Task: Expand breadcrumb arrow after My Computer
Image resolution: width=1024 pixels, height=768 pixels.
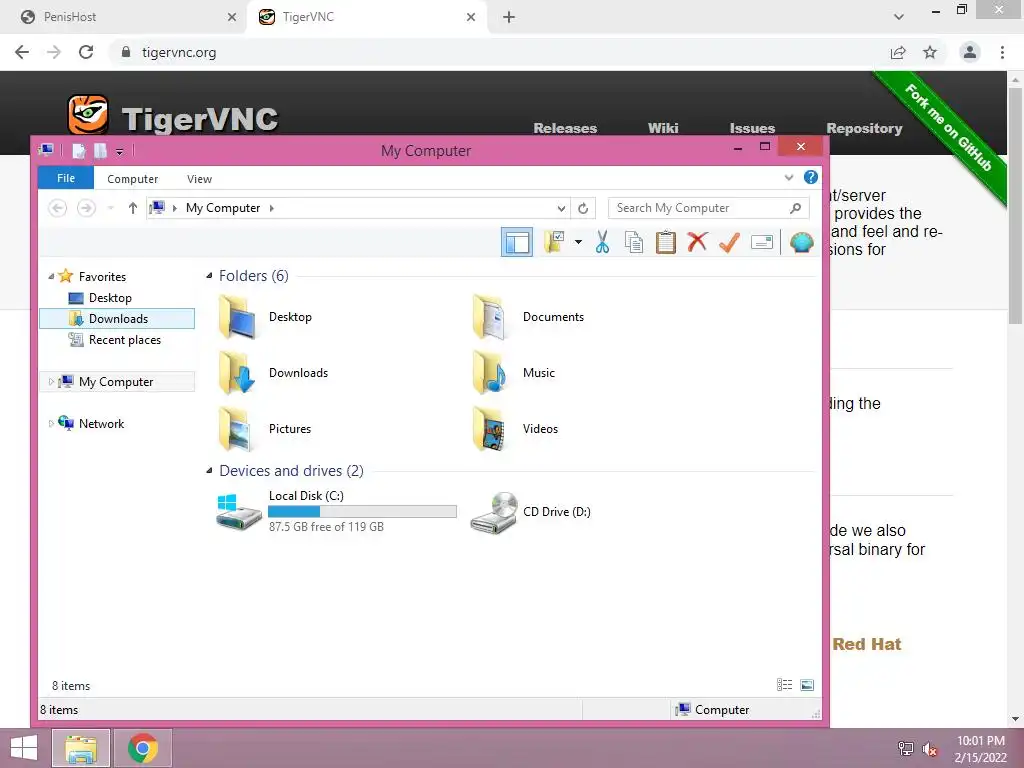Action: point(272,208)
